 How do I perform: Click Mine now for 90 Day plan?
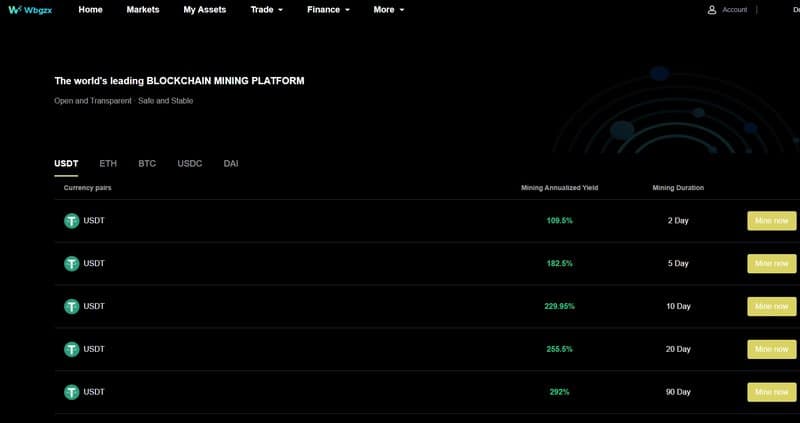[x=771, y=392]
